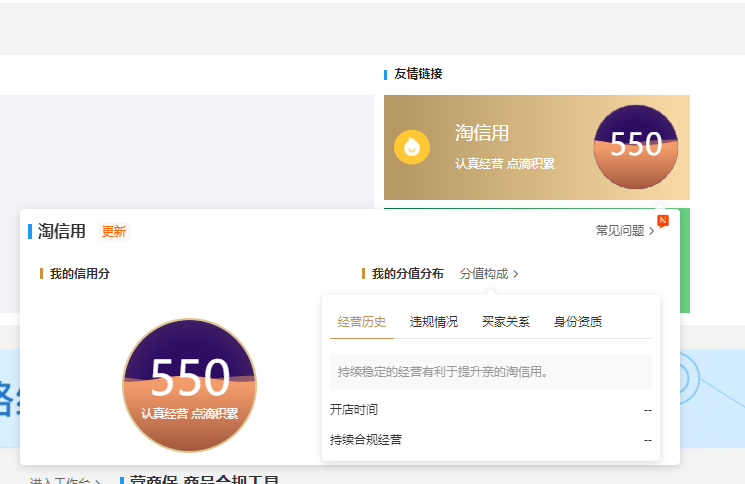The image size is (745, 484).
Task: Switch to 身份资质 tab
Action: point(578,322)
